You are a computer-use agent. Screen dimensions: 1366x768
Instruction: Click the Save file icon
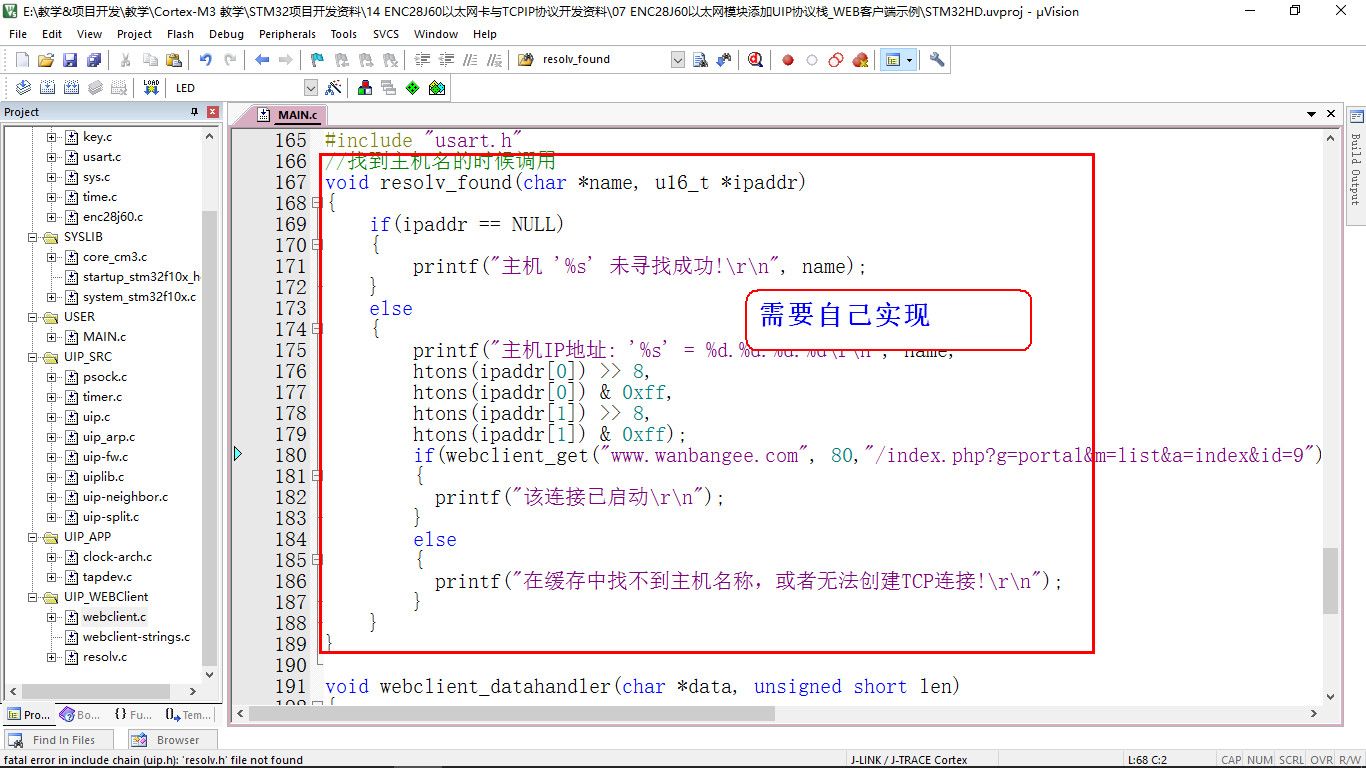tap(70, 60)
